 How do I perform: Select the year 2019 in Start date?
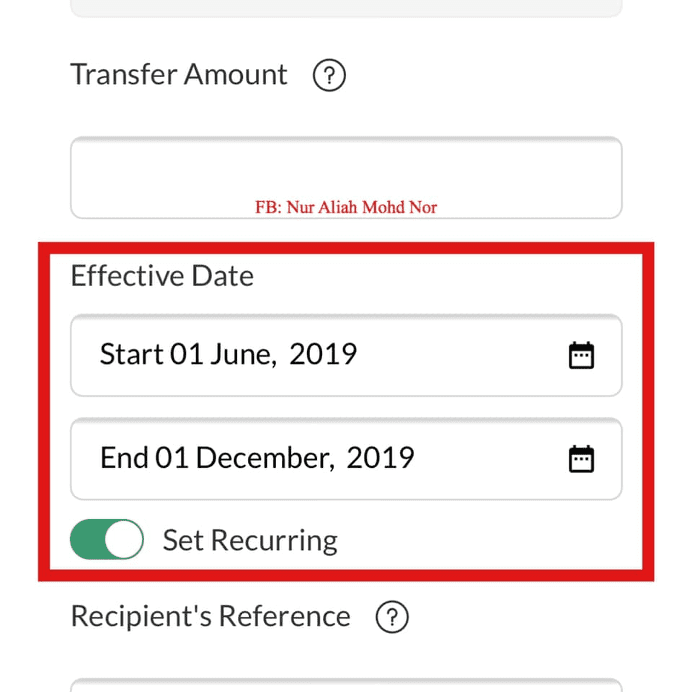pyautogui.click(x=323, y=355)
